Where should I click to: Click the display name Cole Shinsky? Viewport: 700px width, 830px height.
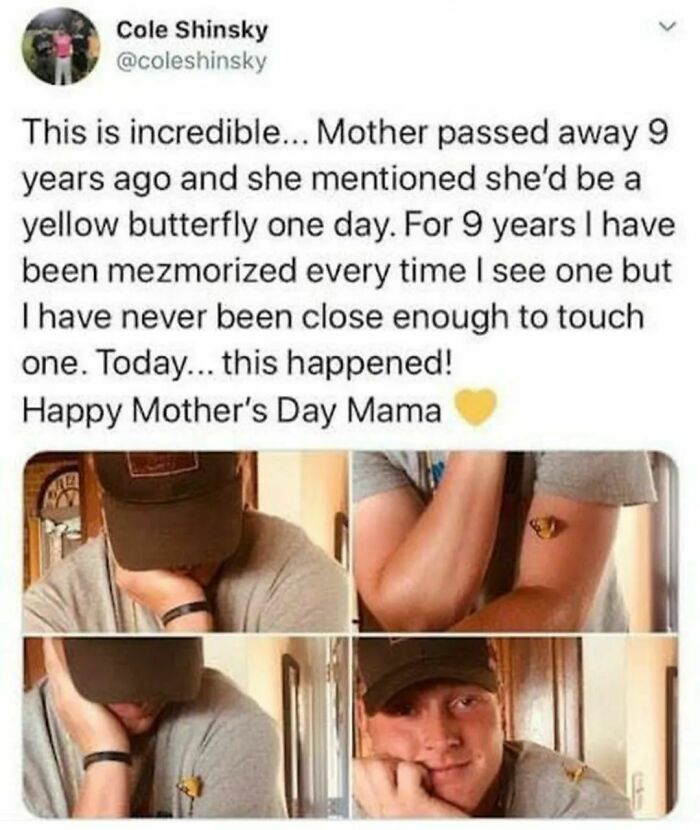tap(193, 31)
